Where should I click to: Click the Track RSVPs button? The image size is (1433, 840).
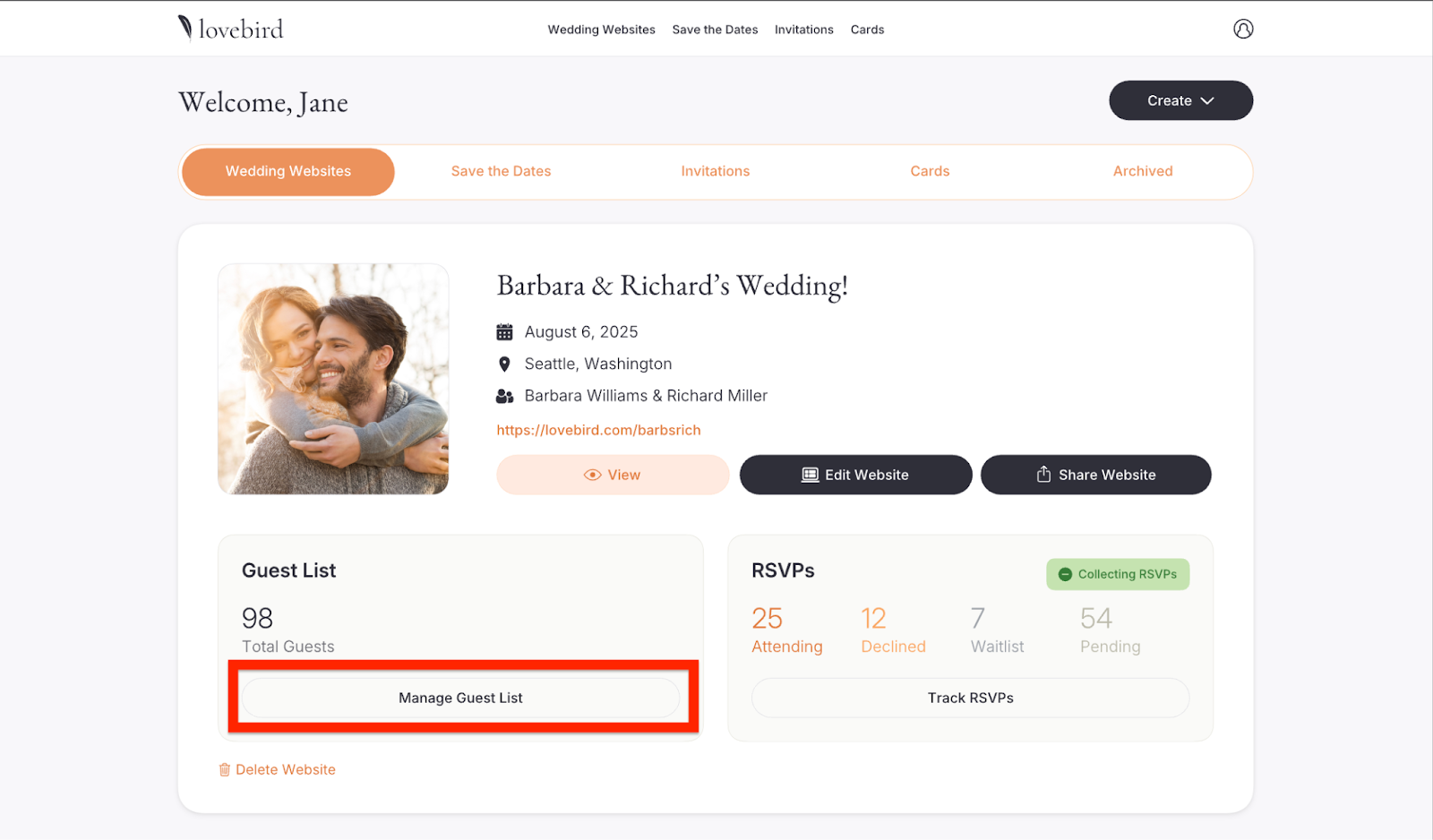(971, 698)
